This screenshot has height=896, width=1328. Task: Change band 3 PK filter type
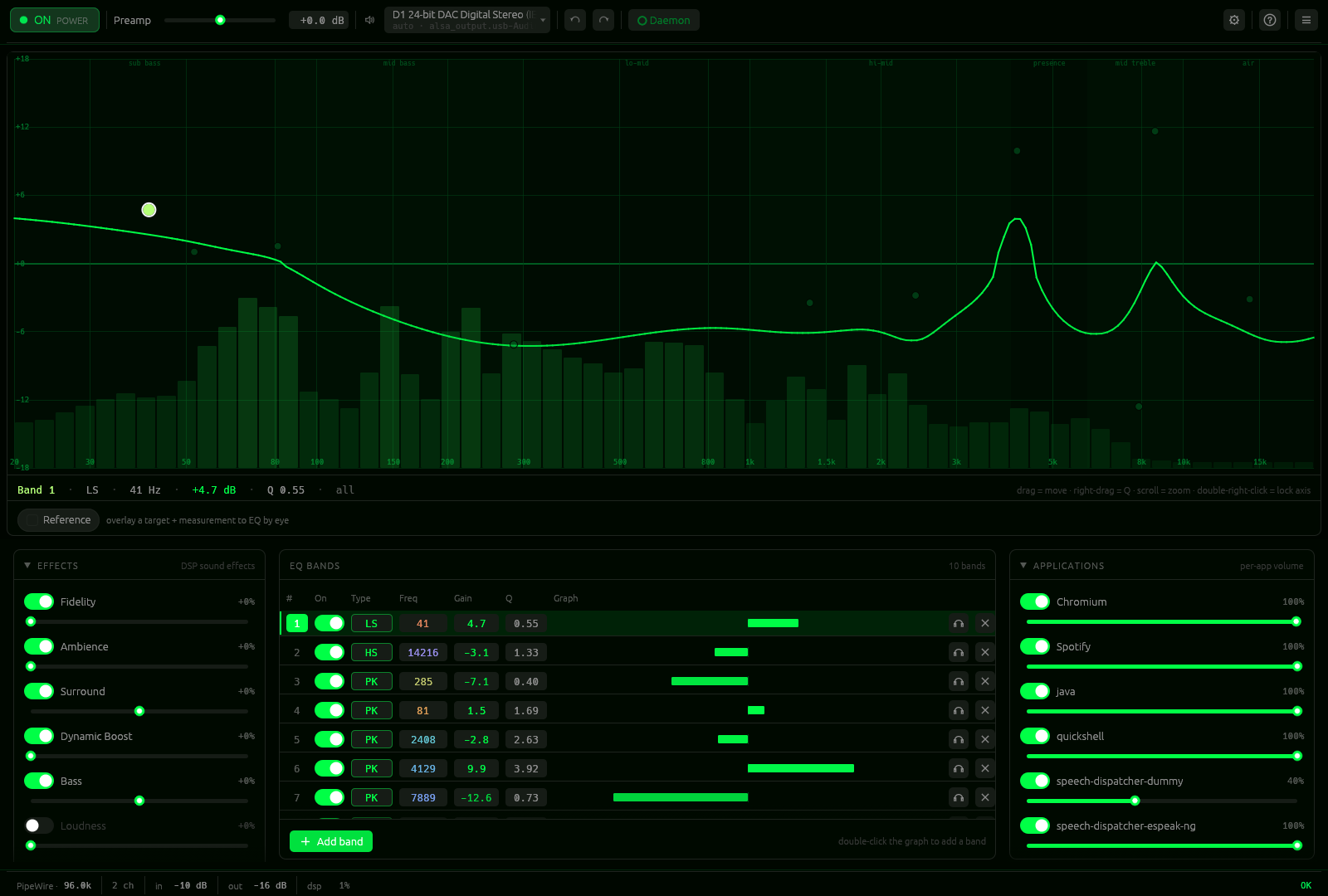click(371, 681)
